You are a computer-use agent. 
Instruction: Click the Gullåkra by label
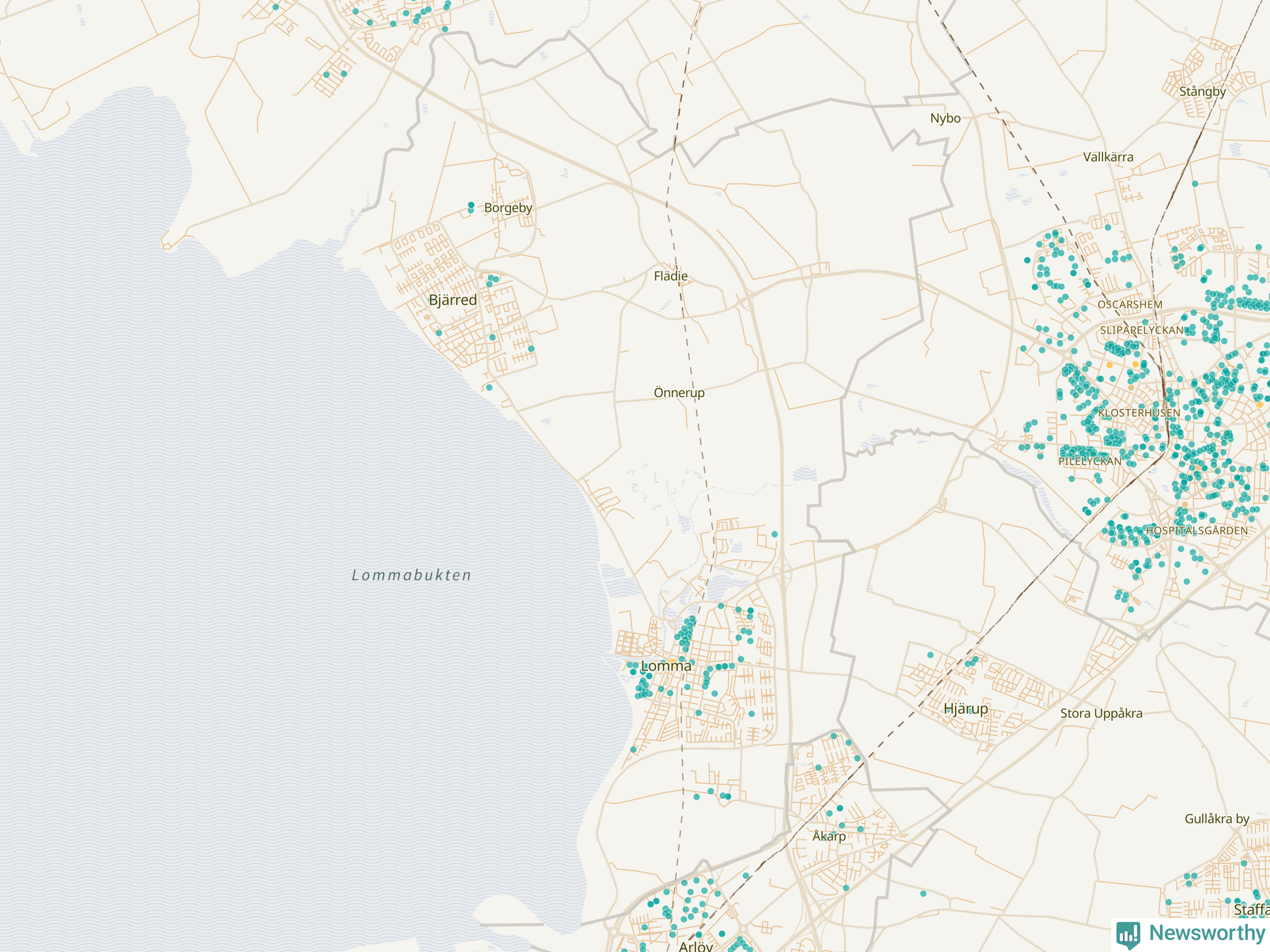pos(1216,819)
